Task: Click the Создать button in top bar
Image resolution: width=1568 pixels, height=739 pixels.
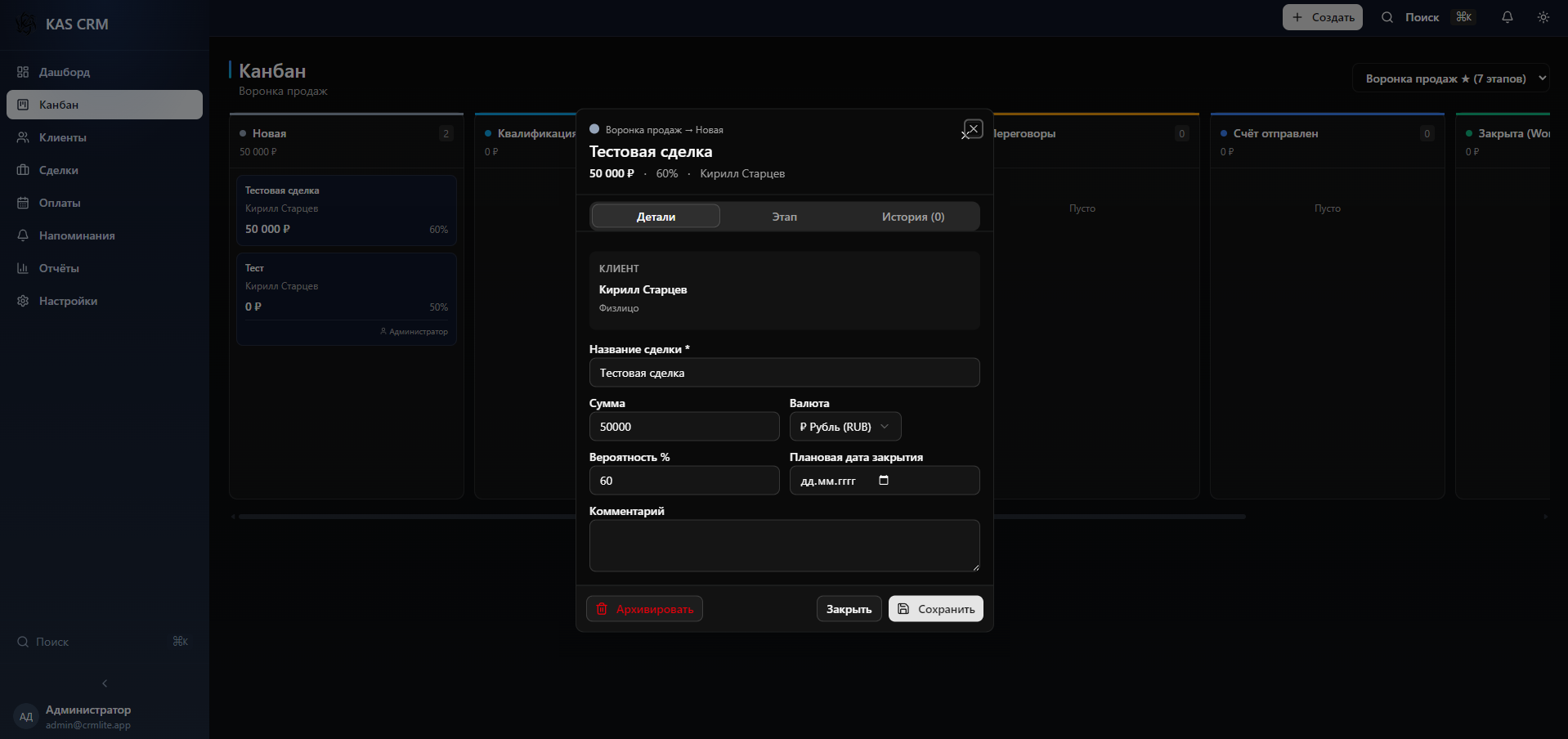Action: (x=1322, y=17)
